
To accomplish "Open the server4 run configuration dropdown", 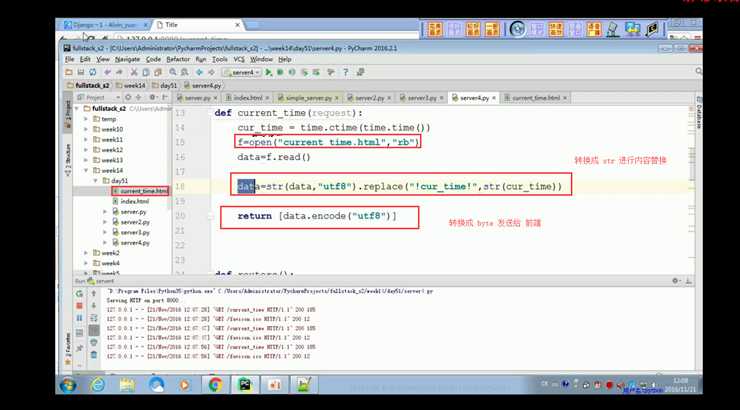I will 242,72.
